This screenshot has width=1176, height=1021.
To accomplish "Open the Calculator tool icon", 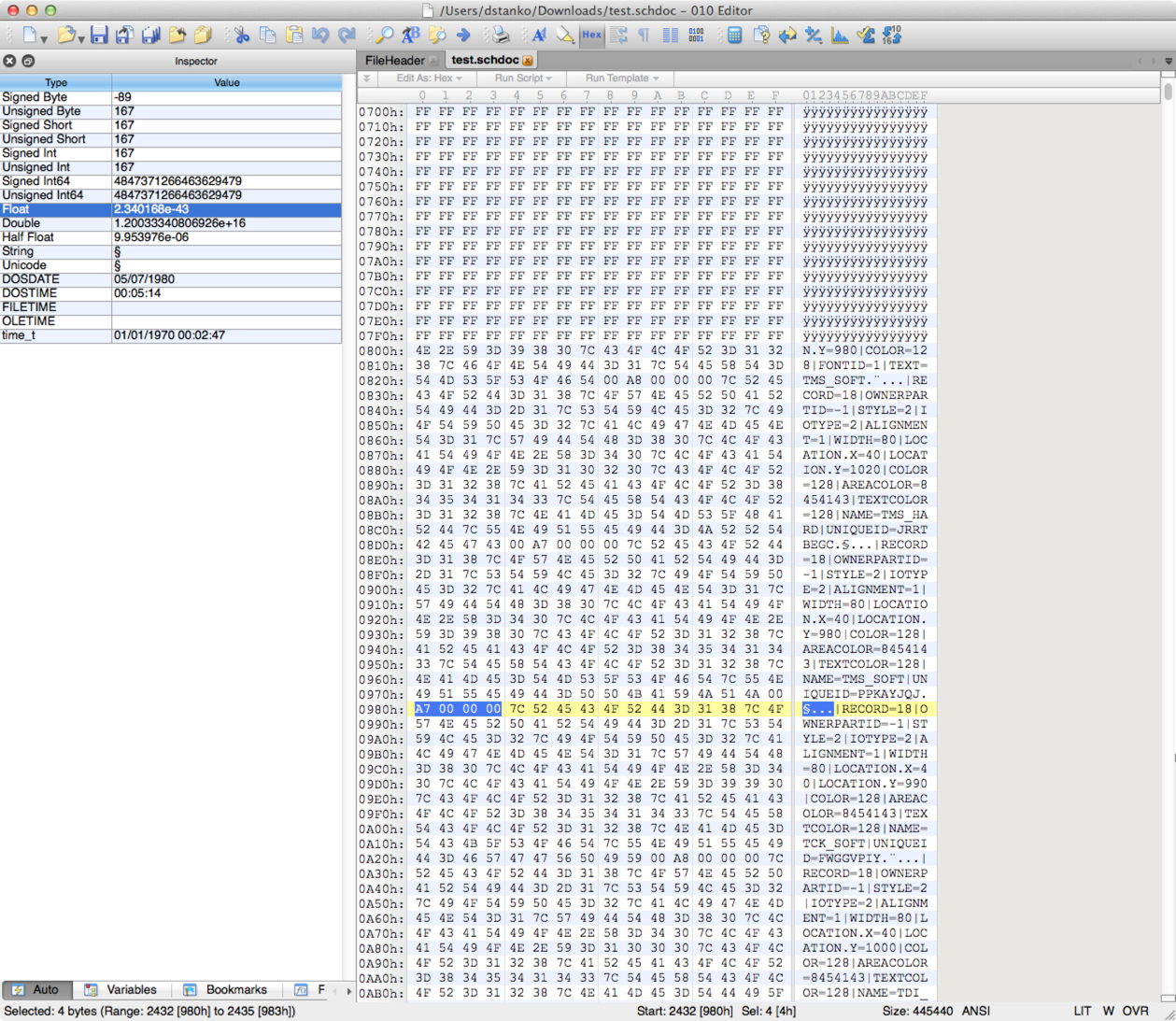I will click(x=734, y=35).
